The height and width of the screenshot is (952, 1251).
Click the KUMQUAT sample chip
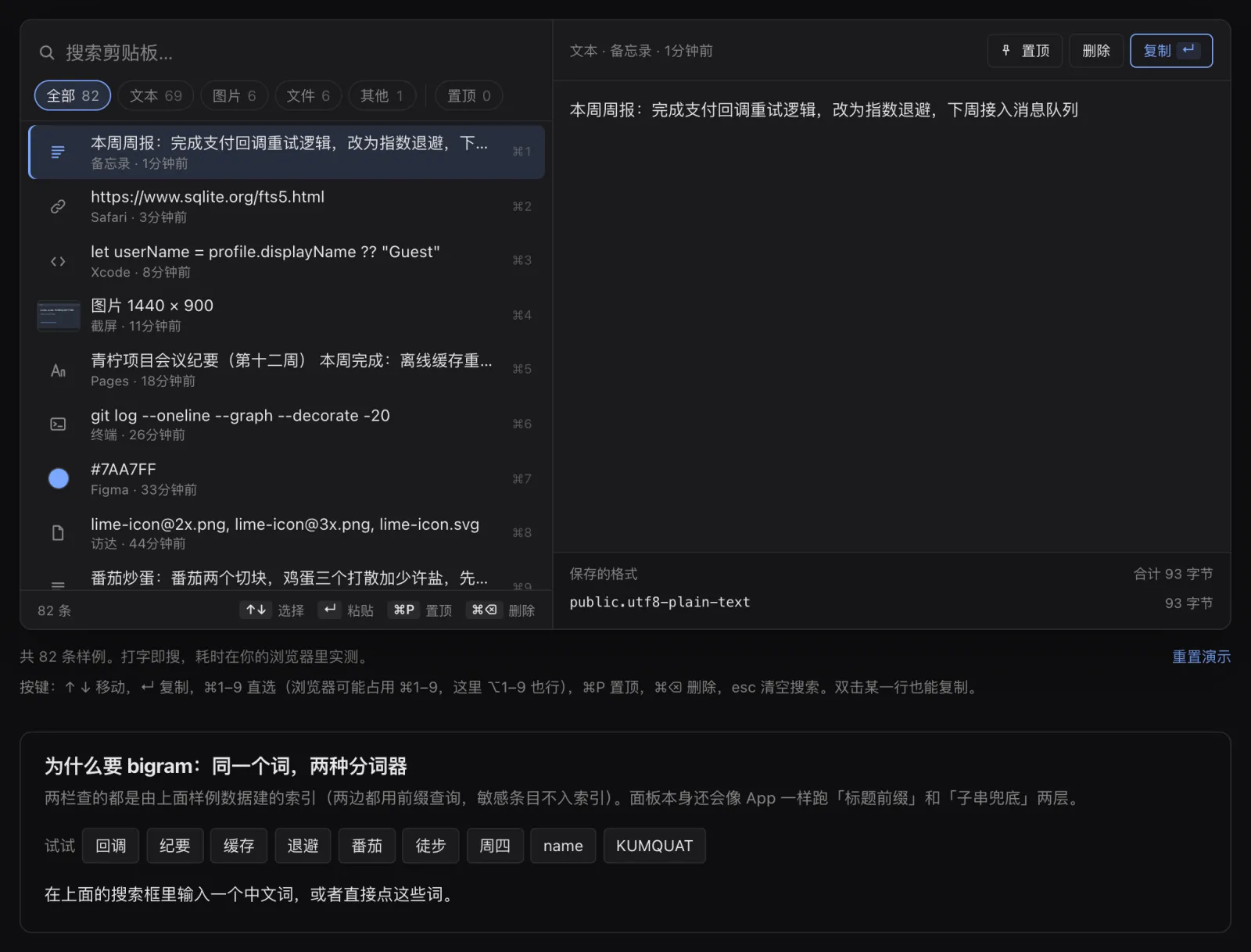pyautogui.click(x=654, y=846)
